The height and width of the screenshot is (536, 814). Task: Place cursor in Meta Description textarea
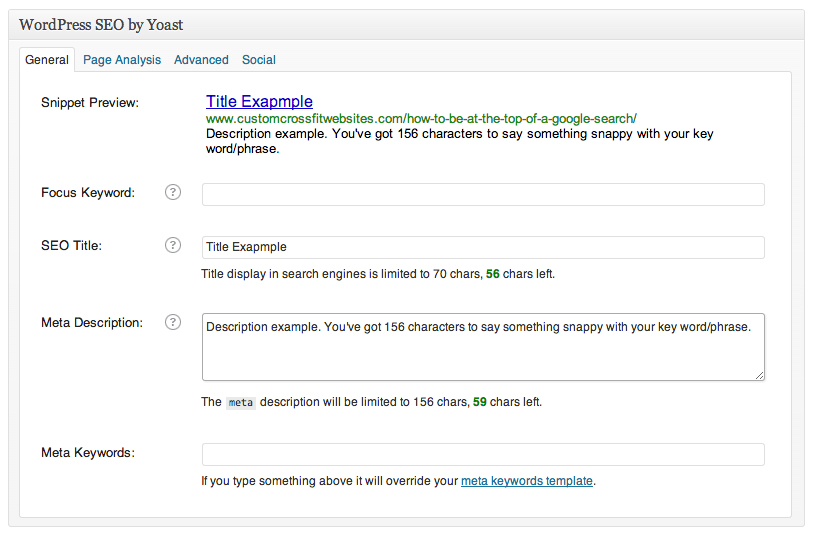[x=483, y=347]
